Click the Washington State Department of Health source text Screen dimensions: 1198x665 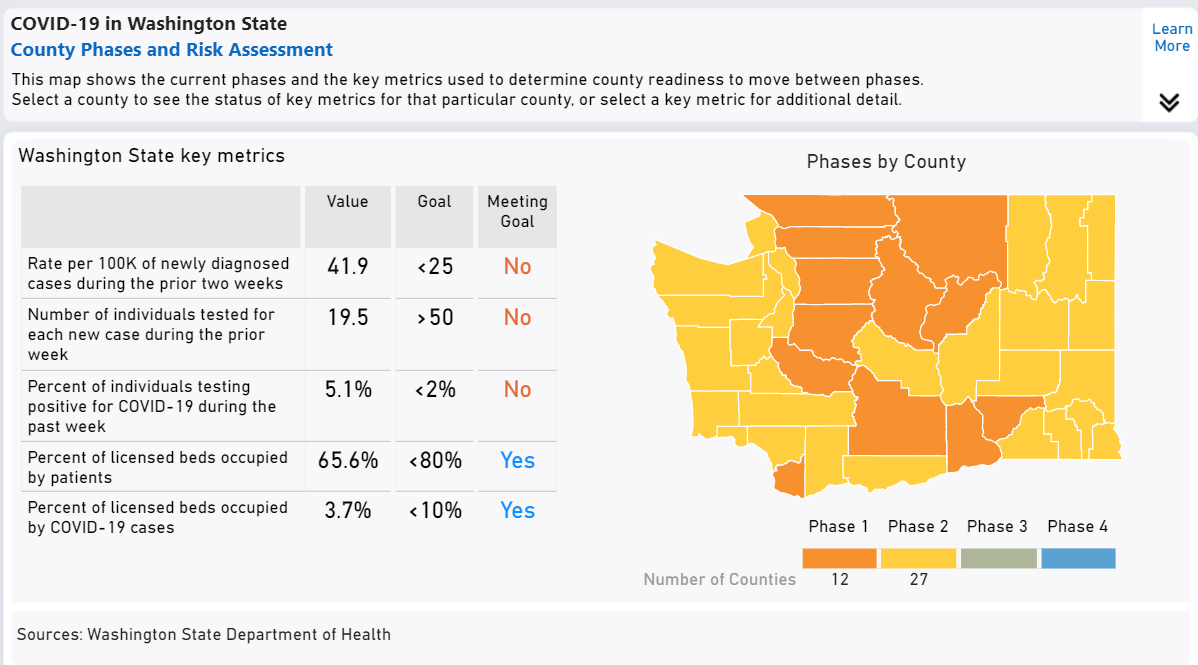pos(200,634)
